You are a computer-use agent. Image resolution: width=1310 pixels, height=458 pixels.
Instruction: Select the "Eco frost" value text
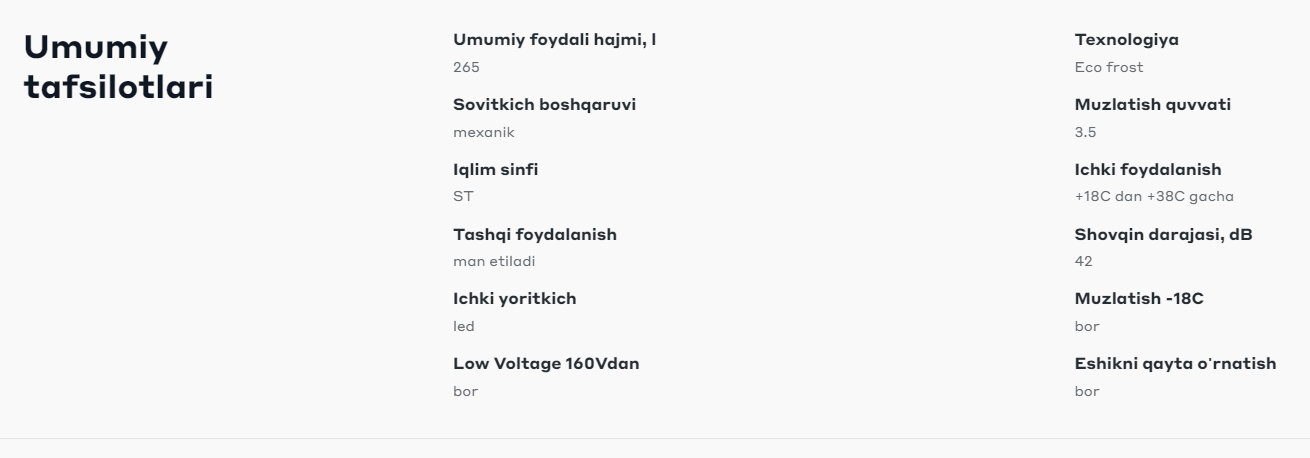1108,68
